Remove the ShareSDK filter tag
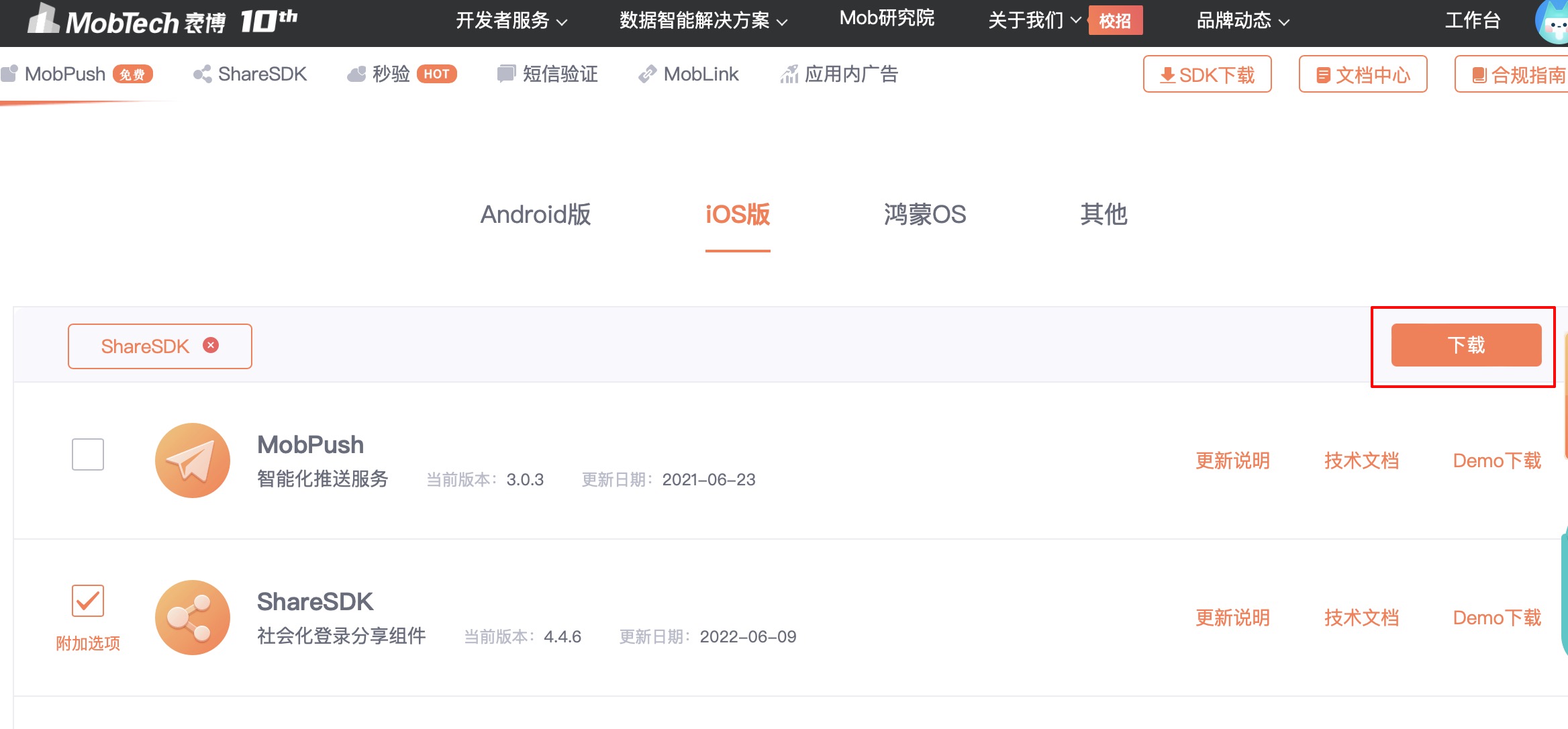1568x729 pixels. tap(210, 346)
